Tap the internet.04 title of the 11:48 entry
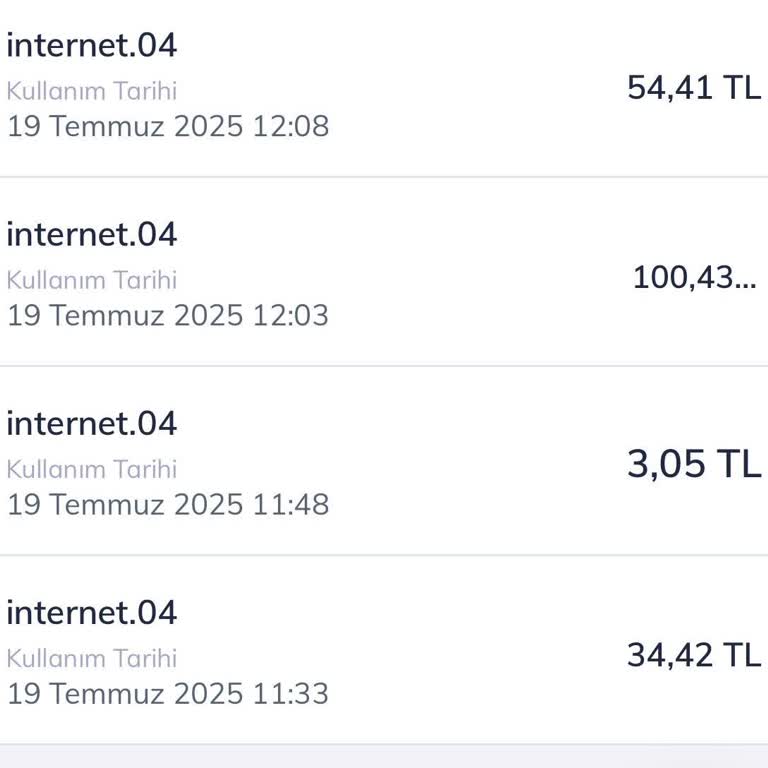This screenshot has width=768, height=768. coord(92,423)
